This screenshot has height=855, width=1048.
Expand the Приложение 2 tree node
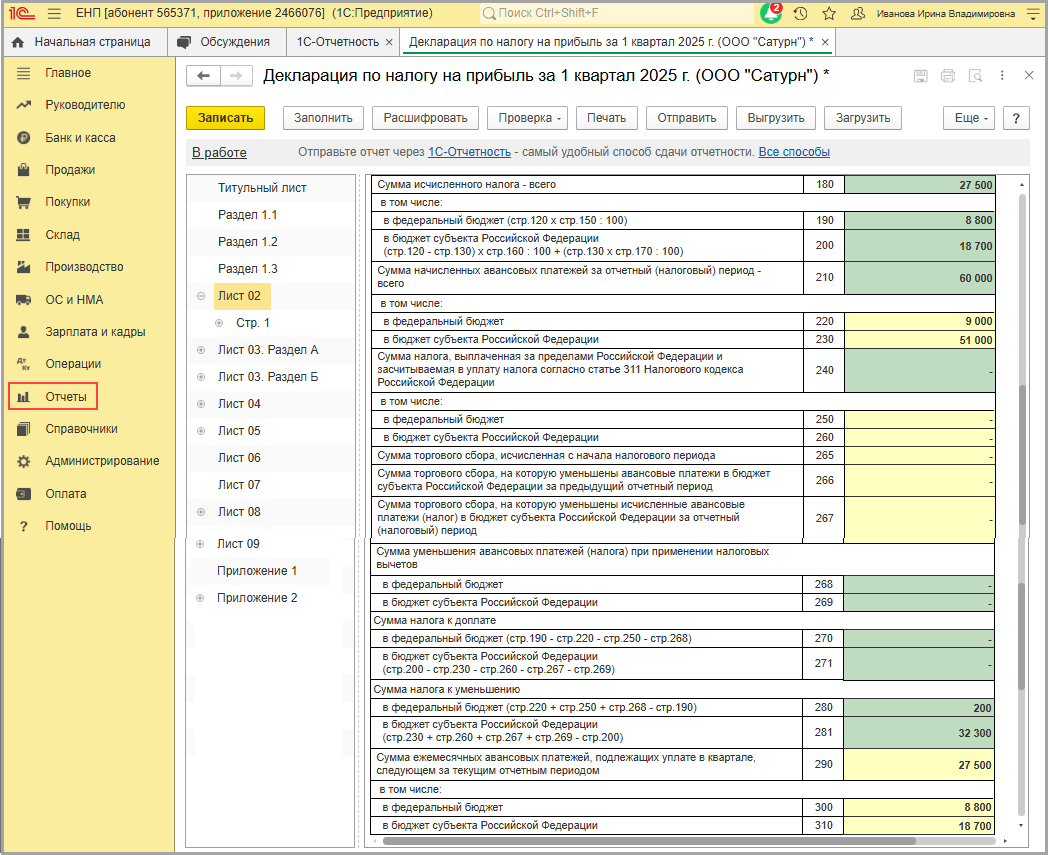tap(202, 598)
